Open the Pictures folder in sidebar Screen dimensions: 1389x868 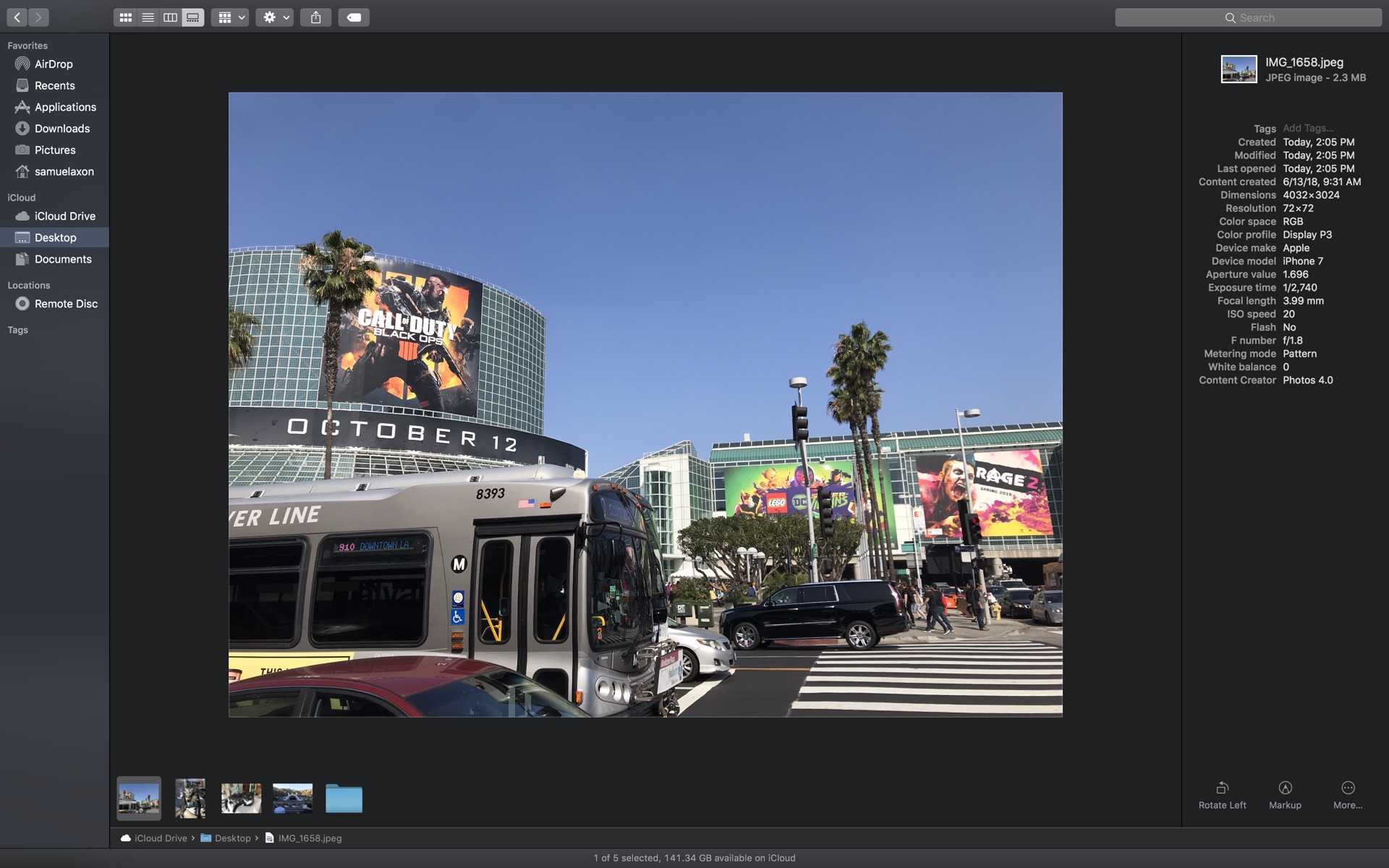pyautogui.click(x=56, y=150)
